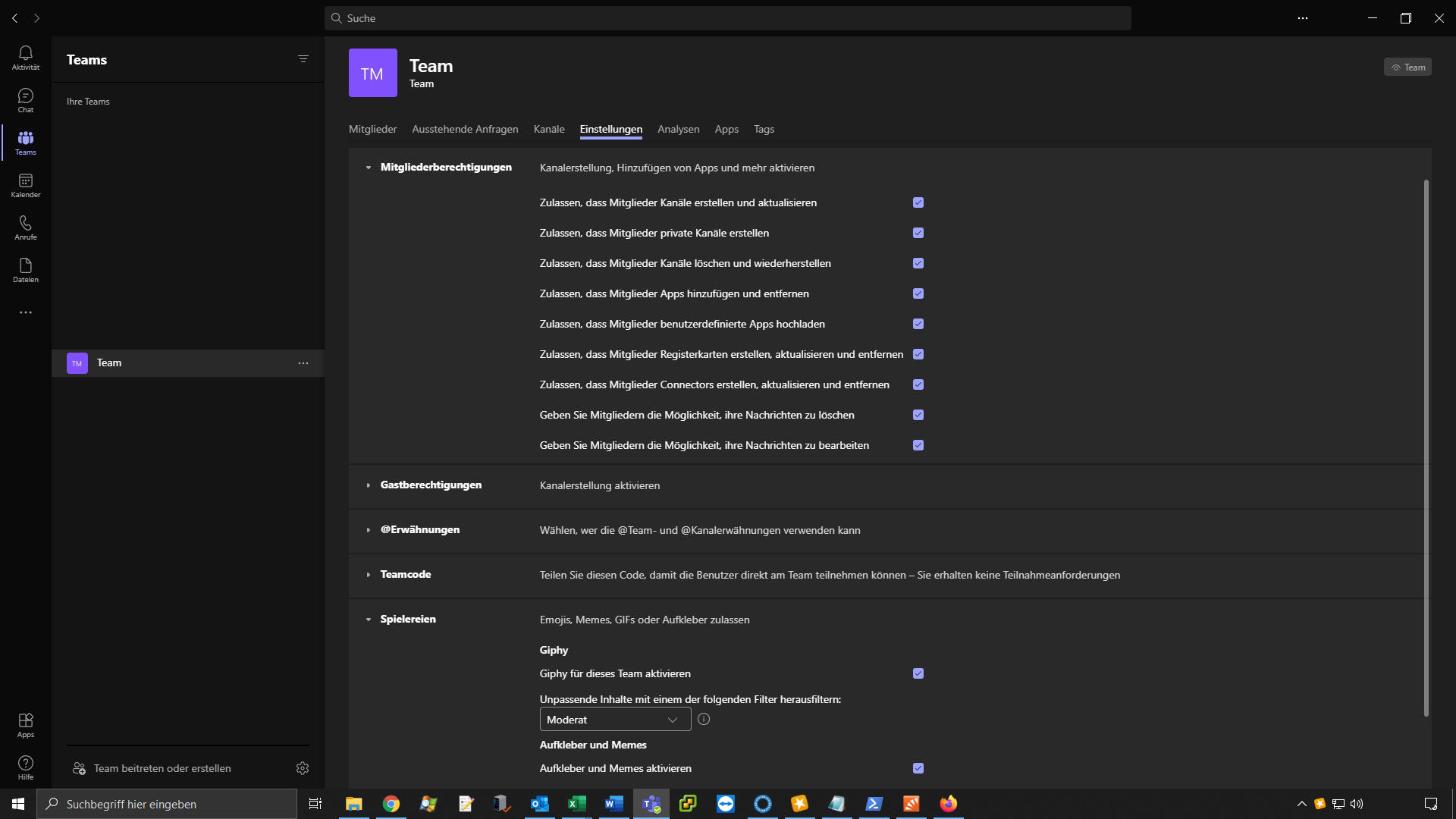
Task: Switch to Ausstehende Anfragen tab
Action: 465,129
